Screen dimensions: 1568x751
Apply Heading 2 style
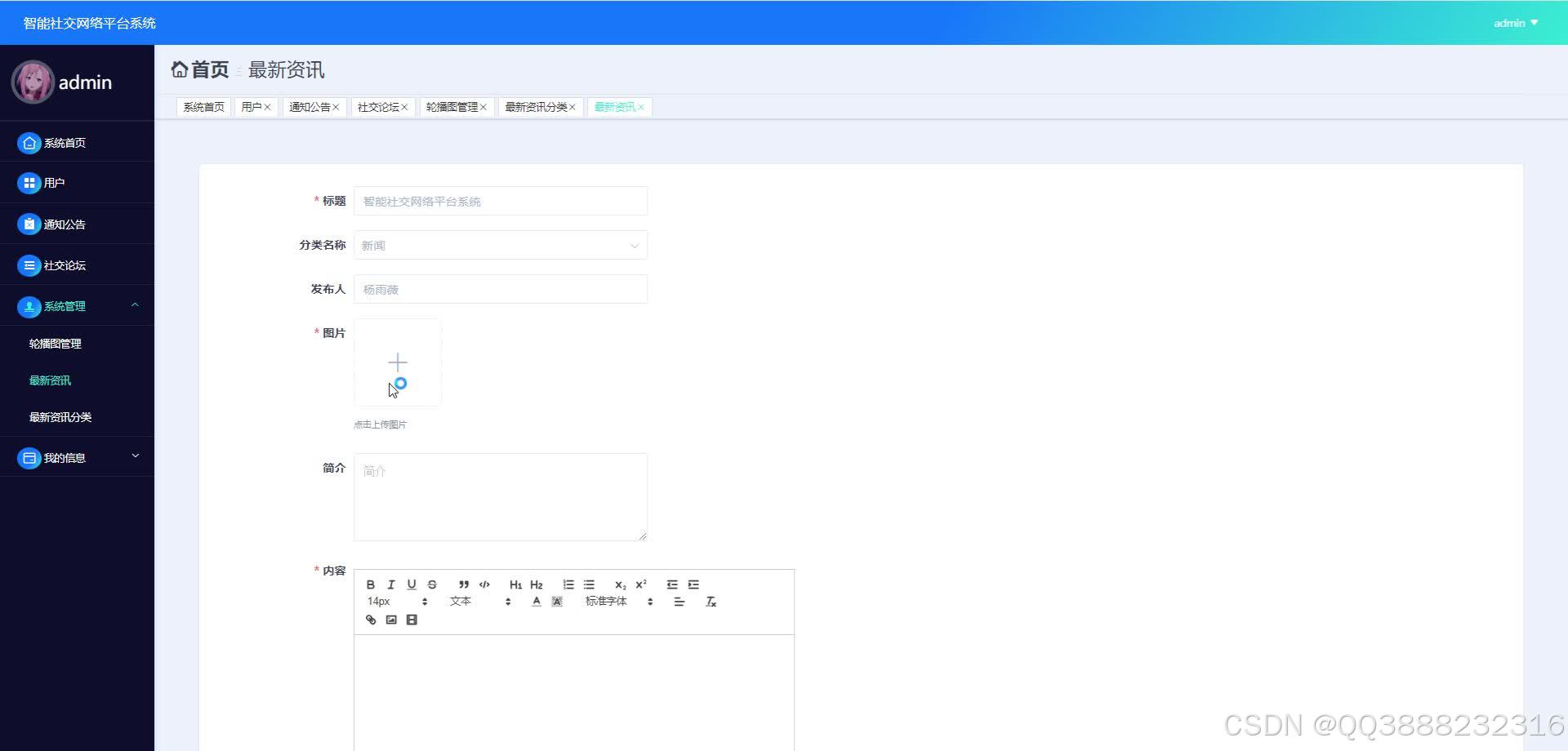(x=537, y=584)
